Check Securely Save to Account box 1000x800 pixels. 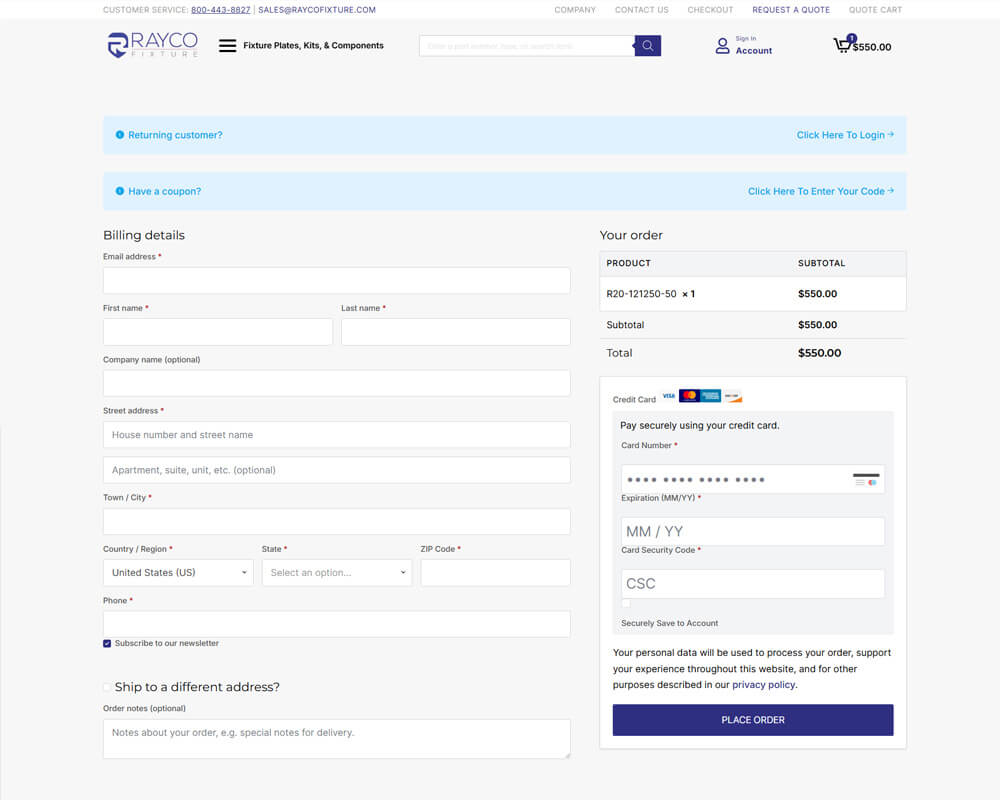(626, 604)
